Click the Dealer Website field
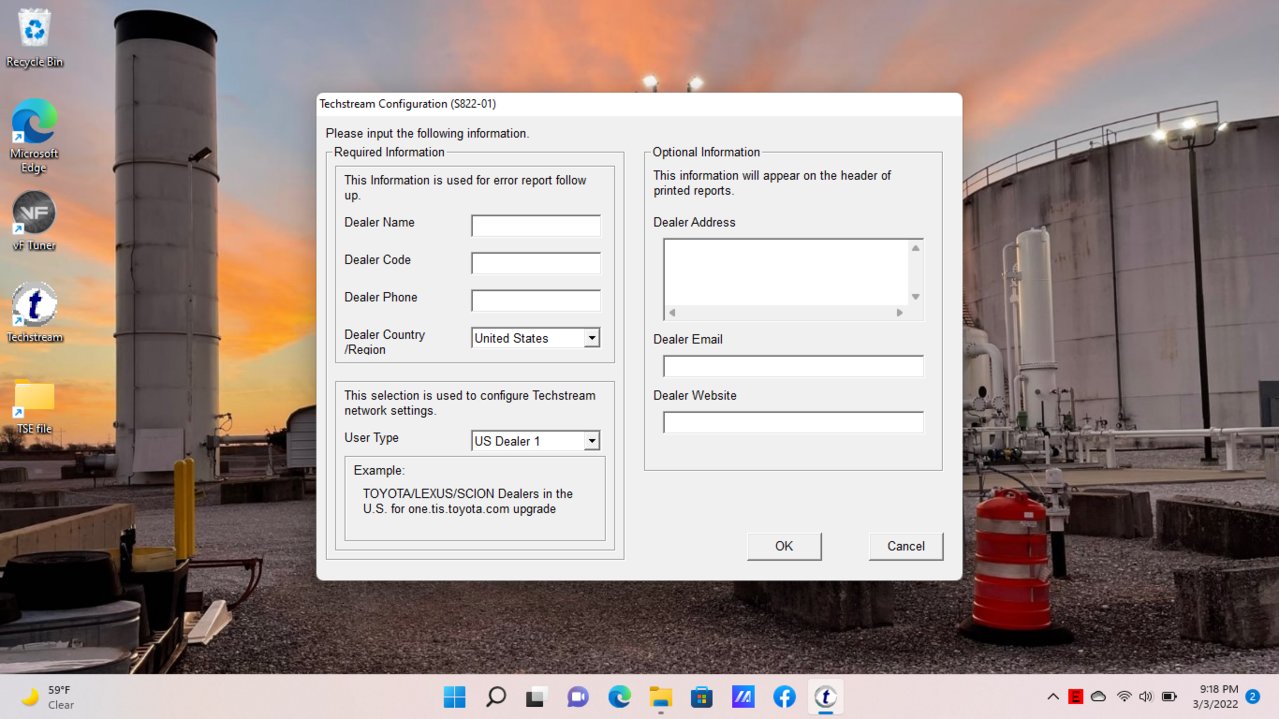Screen dimensions: 1279x719 (x=793, y=422)
